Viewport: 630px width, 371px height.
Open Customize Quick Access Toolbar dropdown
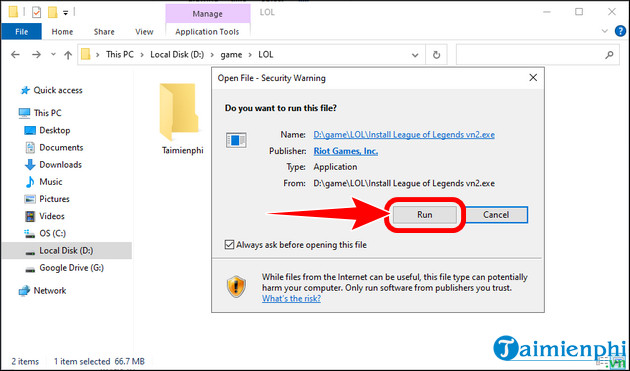65,13
